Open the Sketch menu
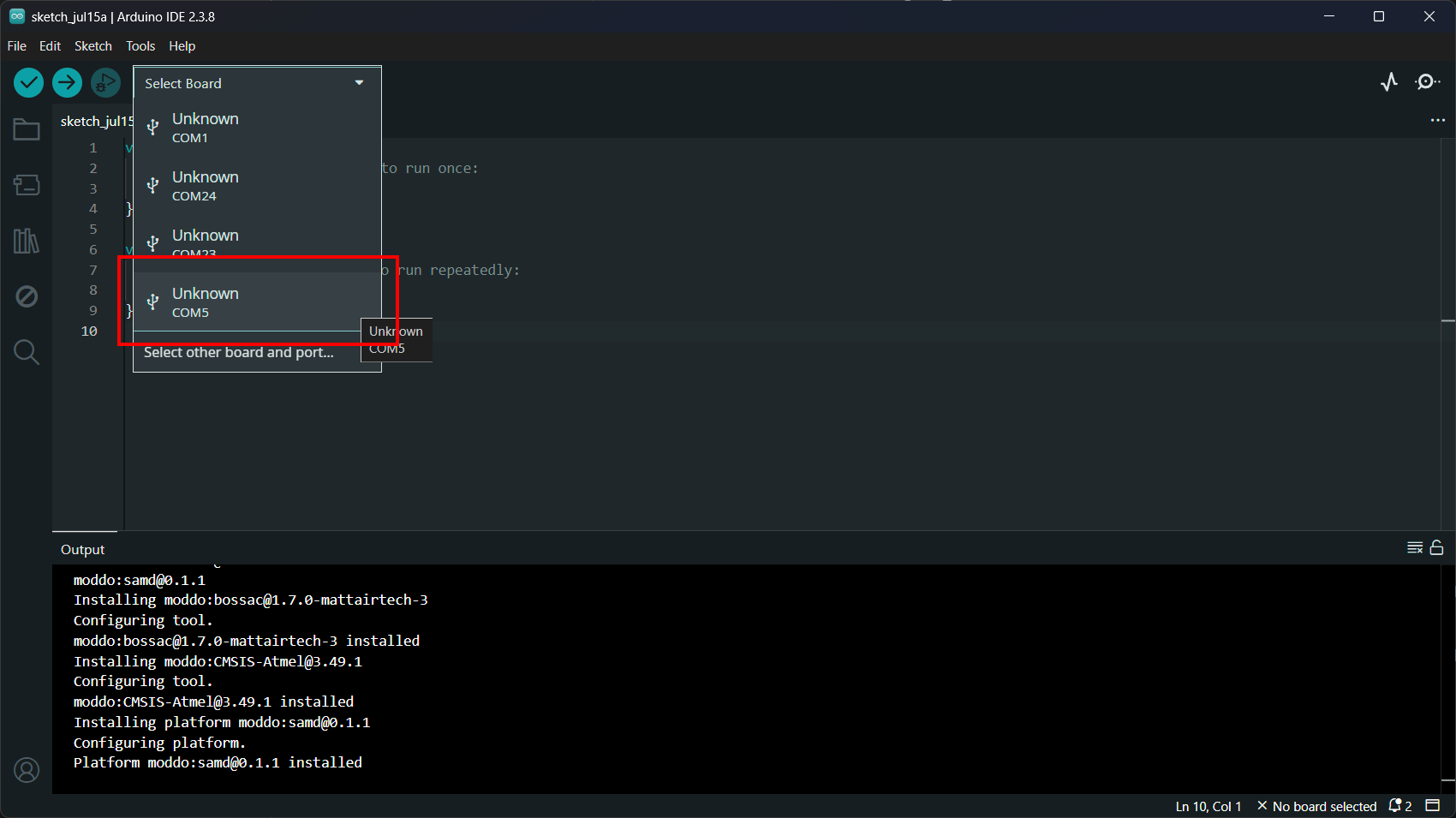 [93, 46]
